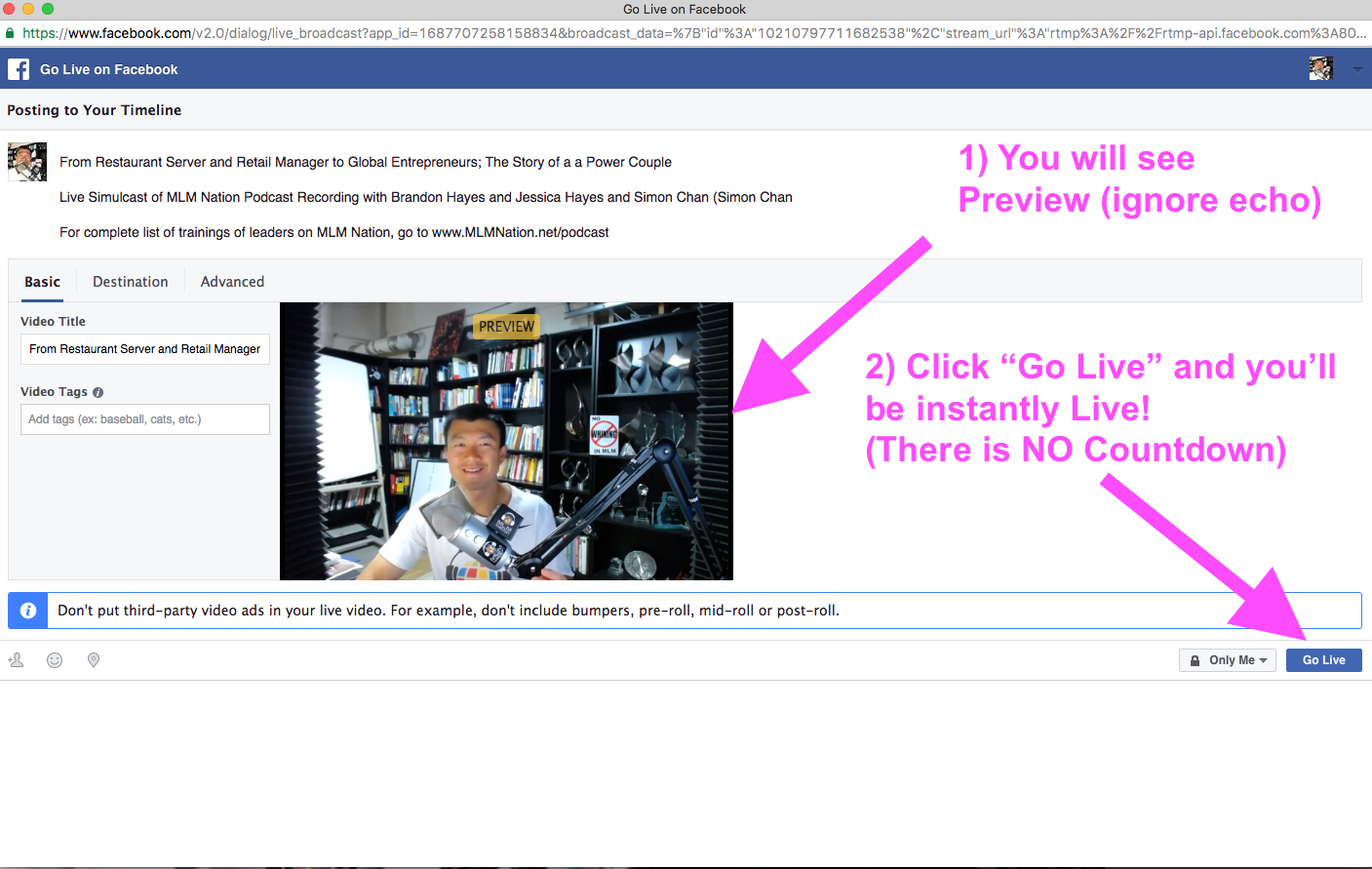
Task: Select the Basic tab
Action: tap(42, 282)
